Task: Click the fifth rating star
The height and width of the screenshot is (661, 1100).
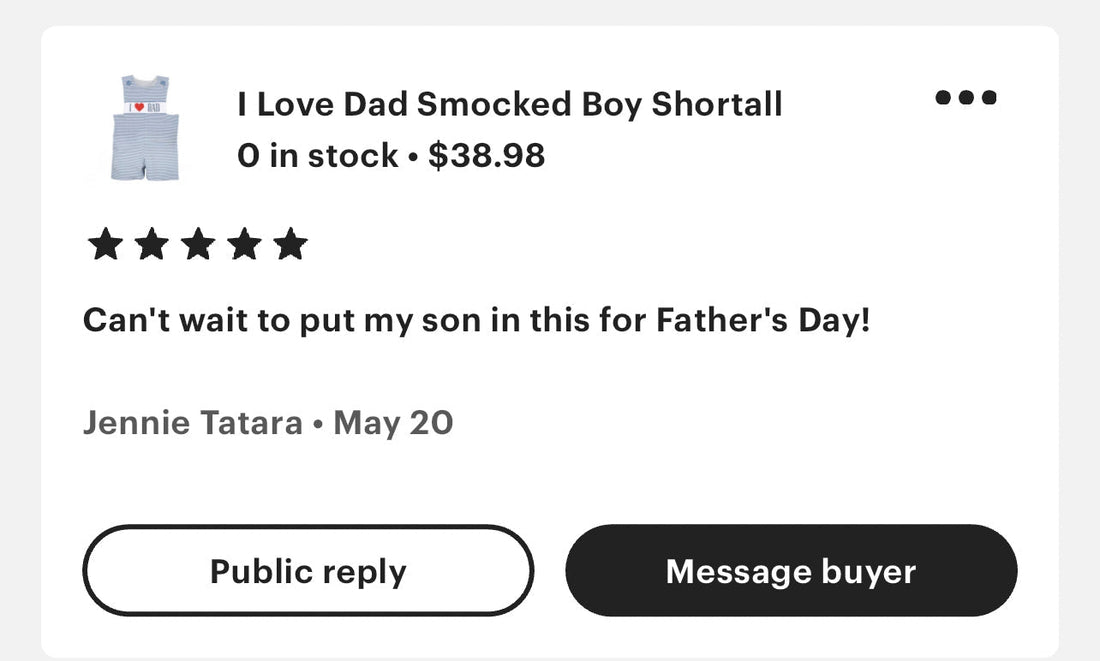Action: coord(290,244)
